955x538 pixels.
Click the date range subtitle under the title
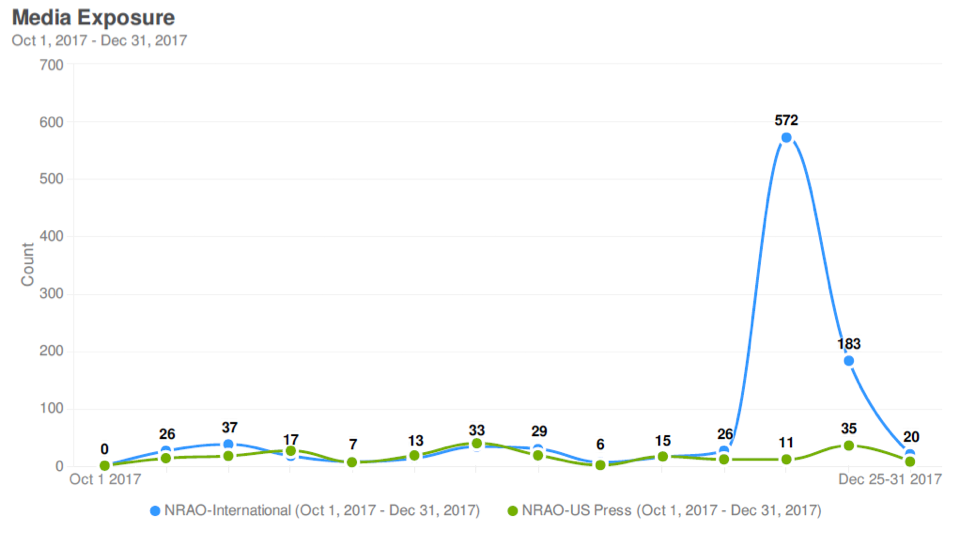[99, 41]
